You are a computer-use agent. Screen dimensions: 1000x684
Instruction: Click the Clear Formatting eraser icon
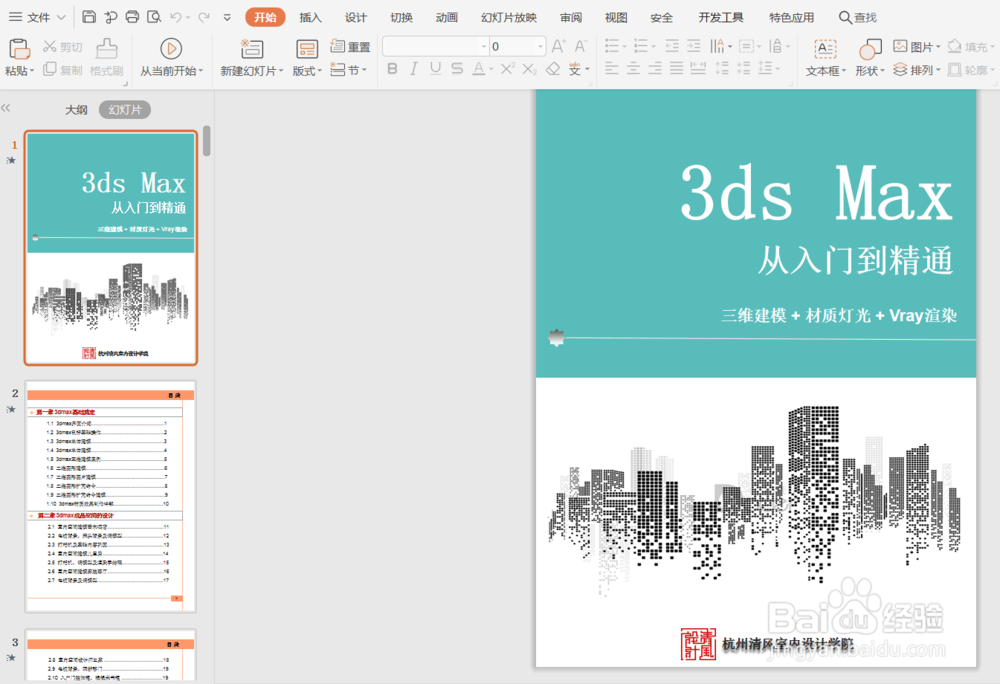coord(553,69)
